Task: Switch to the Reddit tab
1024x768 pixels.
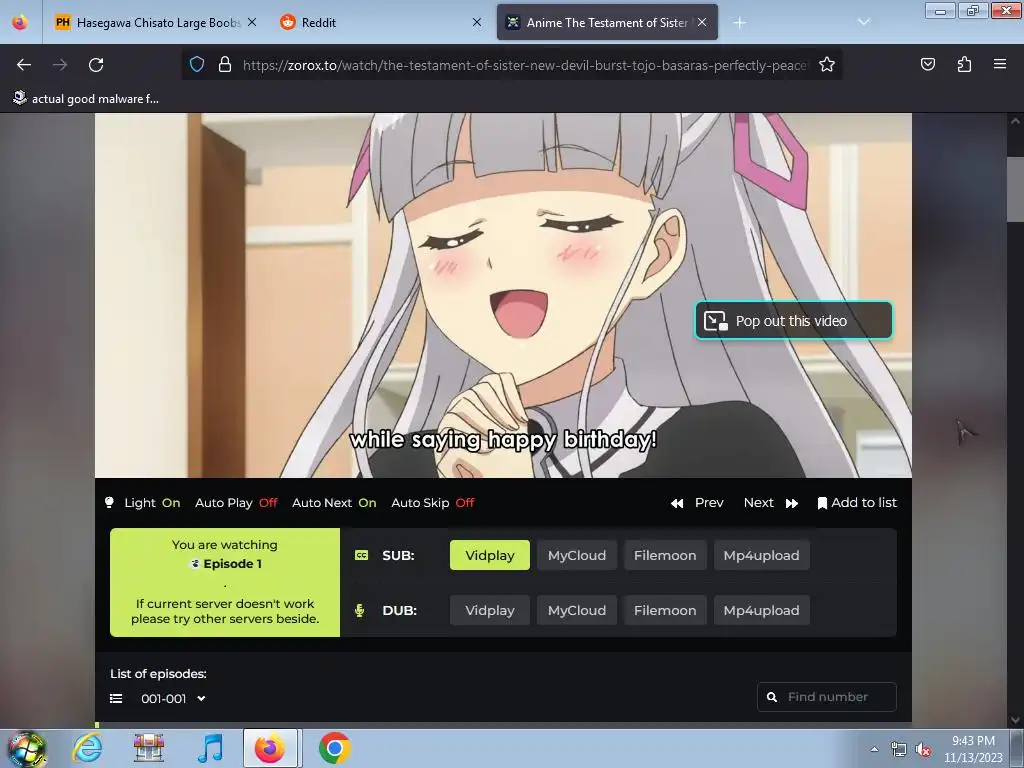Action: coord(380,22)
